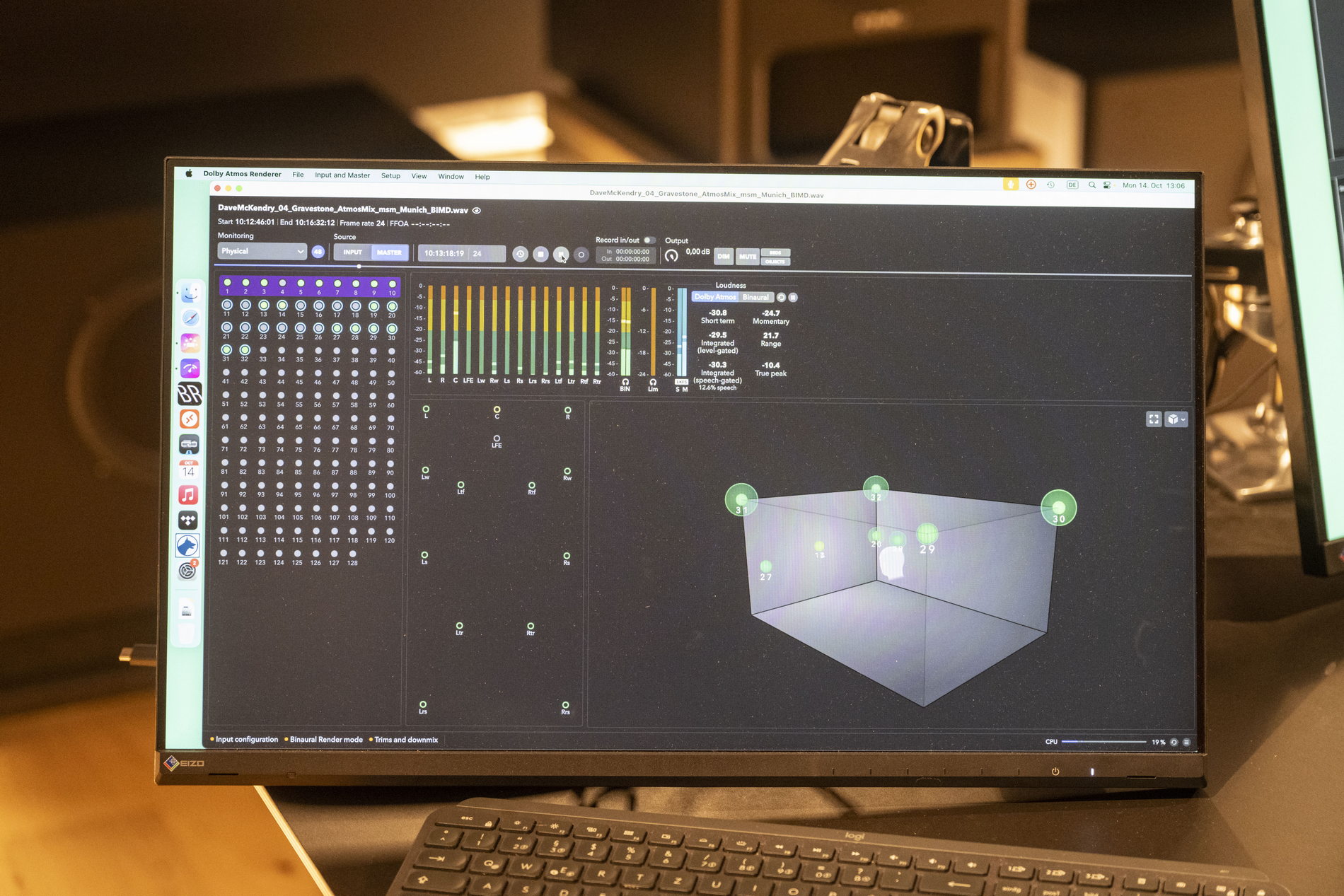The image size is (1344, 896).
Task: Click the L speaker in layout view
Action: pos(426,409)
